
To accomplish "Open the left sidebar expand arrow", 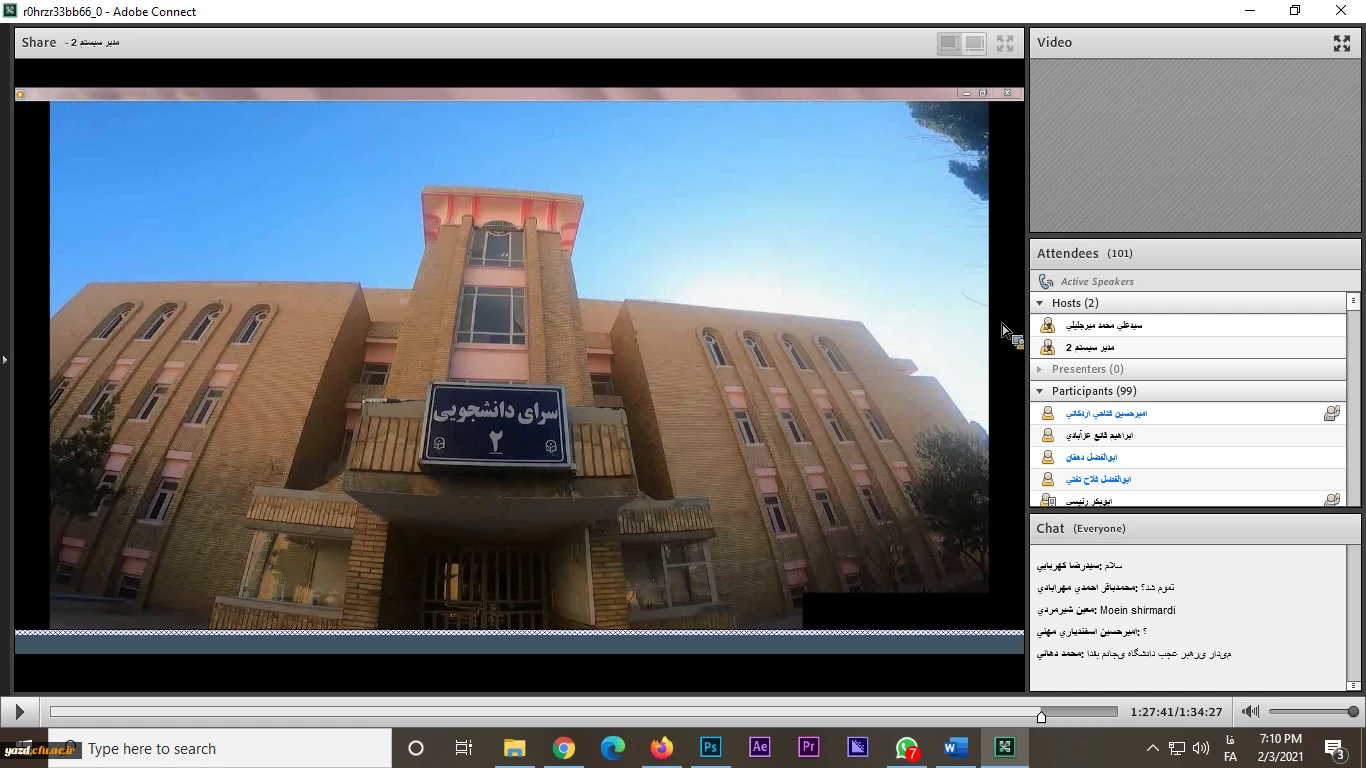I will point(5,359).
